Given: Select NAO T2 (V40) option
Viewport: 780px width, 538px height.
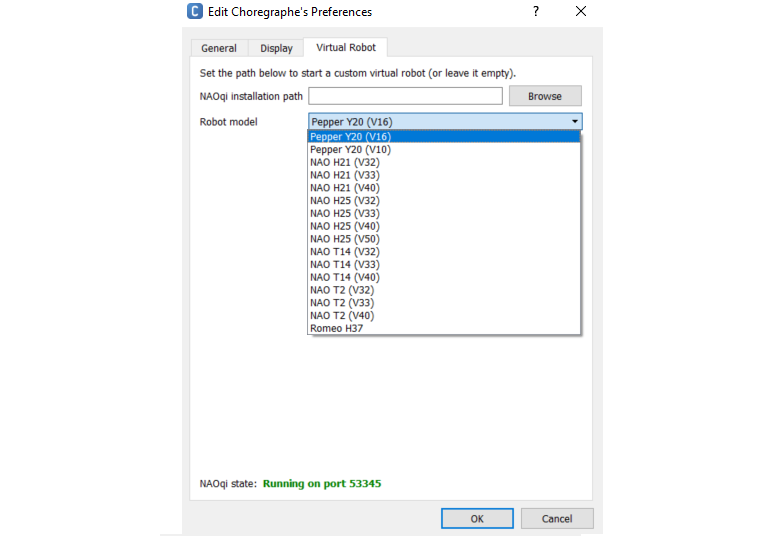Looking at the screenshot, I should coord(444,315).
